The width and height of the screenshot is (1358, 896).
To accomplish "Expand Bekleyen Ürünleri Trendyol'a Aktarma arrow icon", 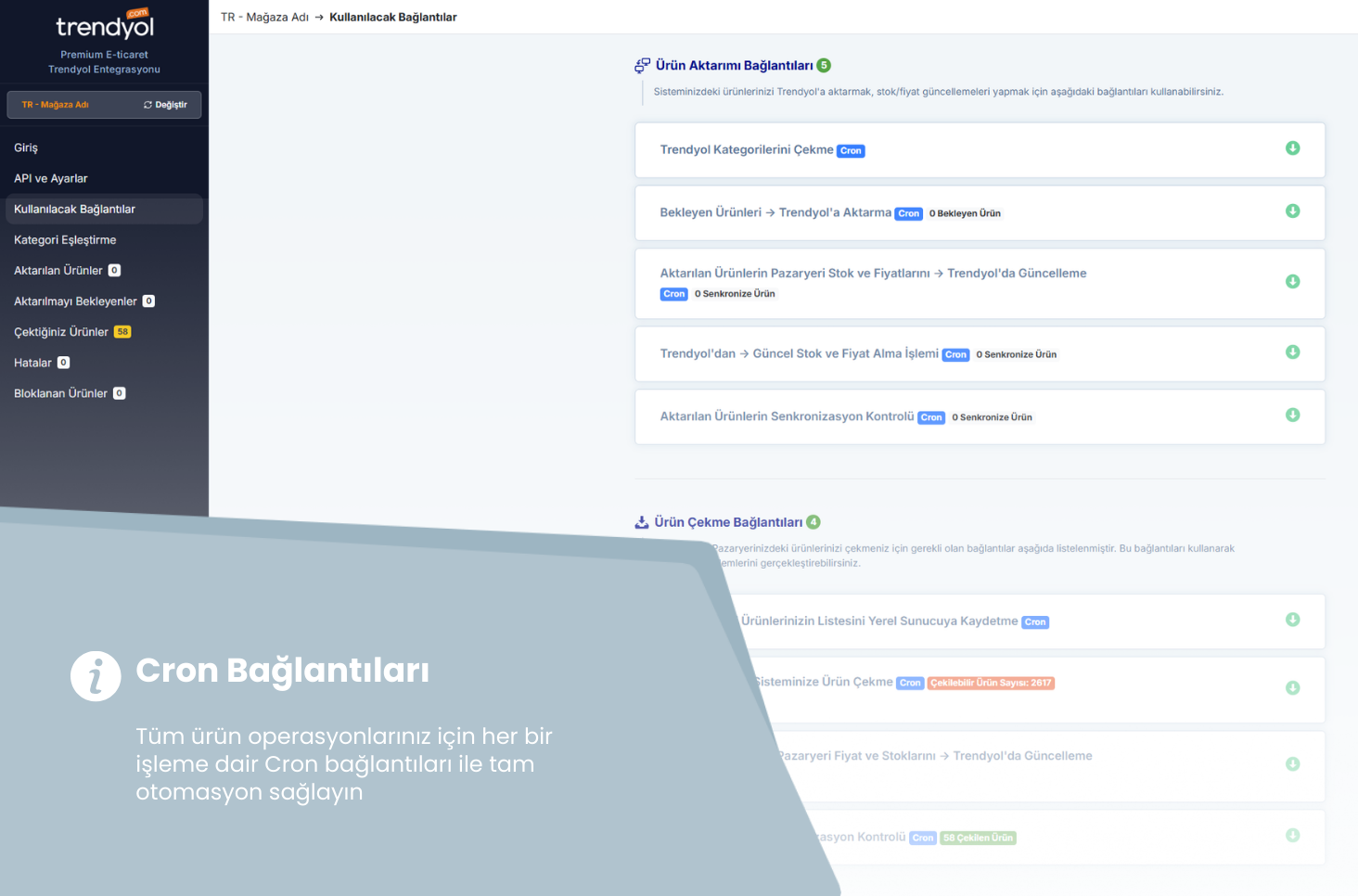I will pos(1292,211).
